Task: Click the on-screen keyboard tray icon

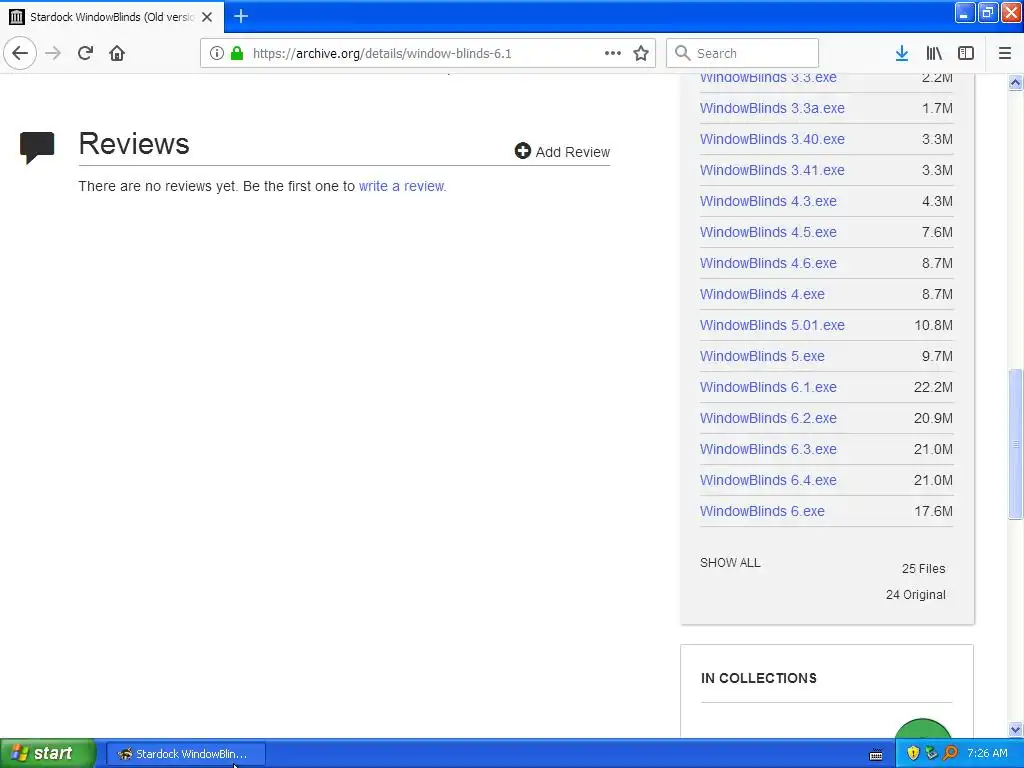Action: coord(876,755)
